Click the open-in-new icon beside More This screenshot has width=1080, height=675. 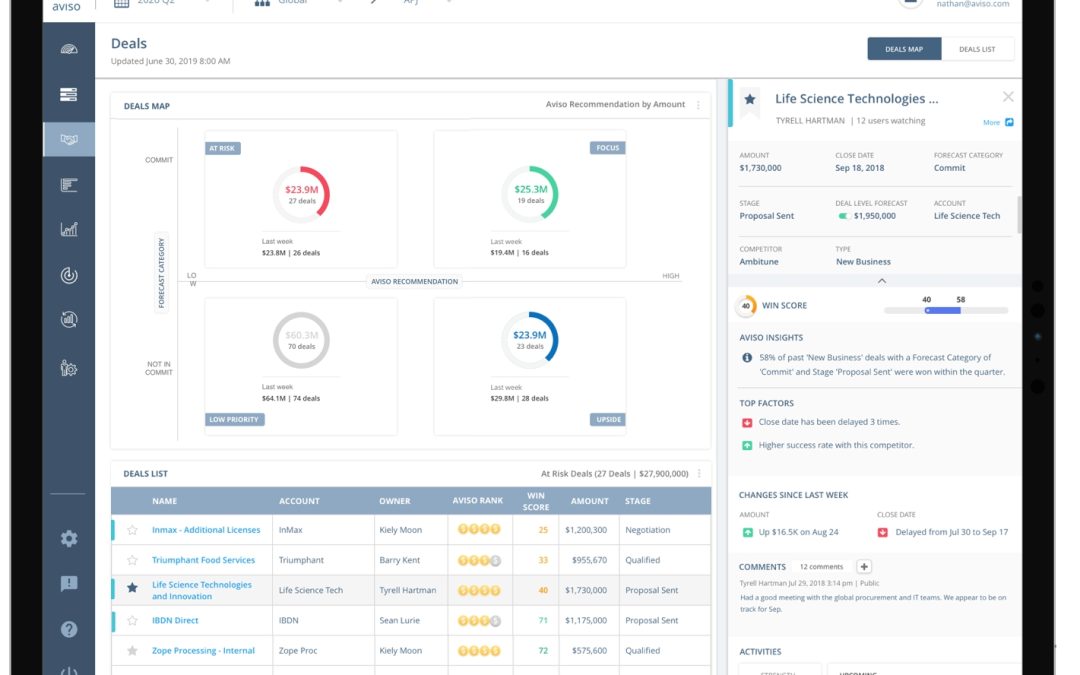coord(1009,122)
